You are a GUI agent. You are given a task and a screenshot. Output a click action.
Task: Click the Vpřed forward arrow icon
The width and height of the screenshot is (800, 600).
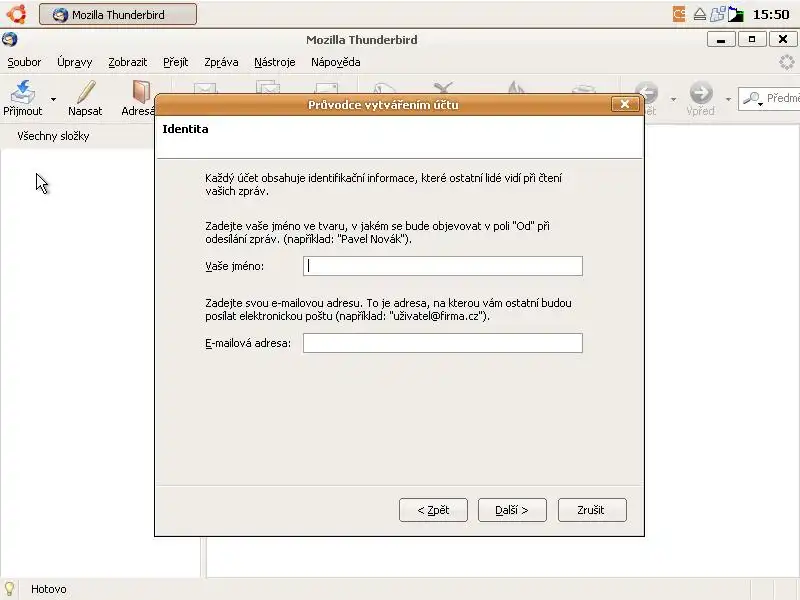(701, 93)
